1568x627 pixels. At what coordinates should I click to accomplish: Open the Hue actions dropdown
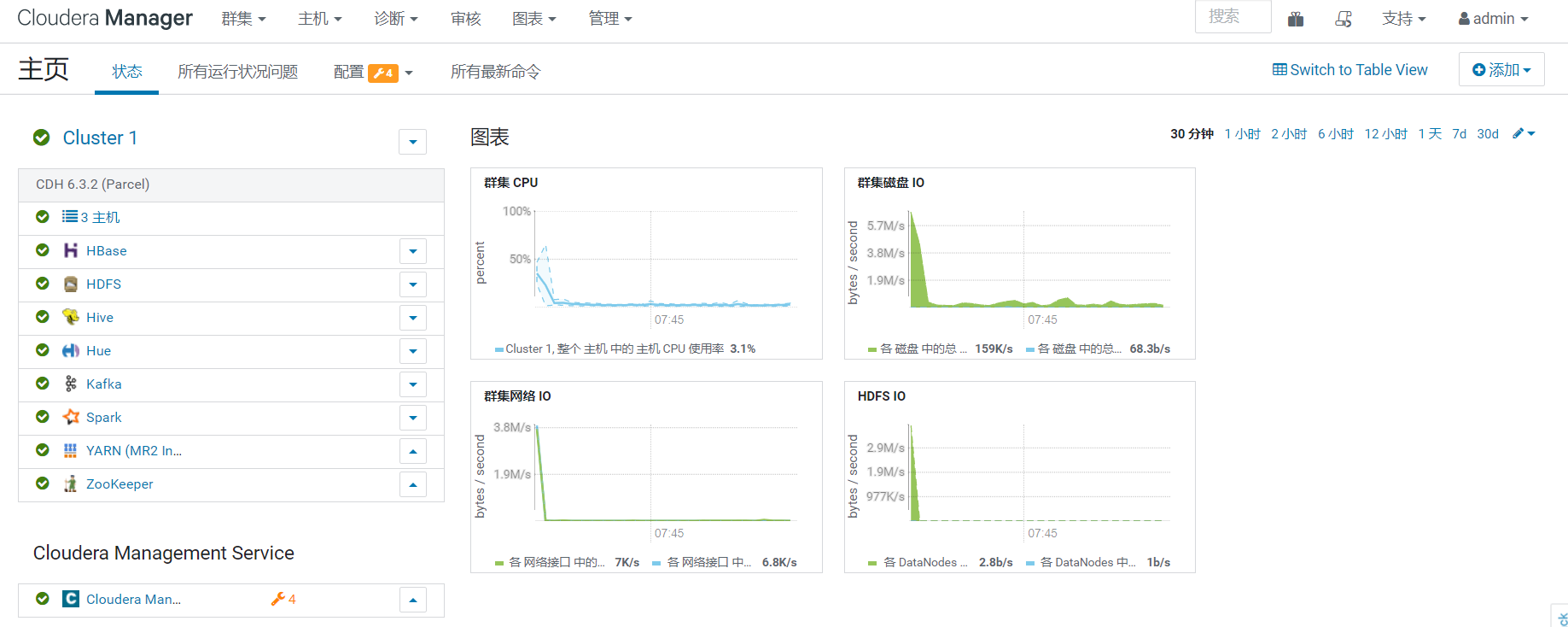(x=413, y=351)
